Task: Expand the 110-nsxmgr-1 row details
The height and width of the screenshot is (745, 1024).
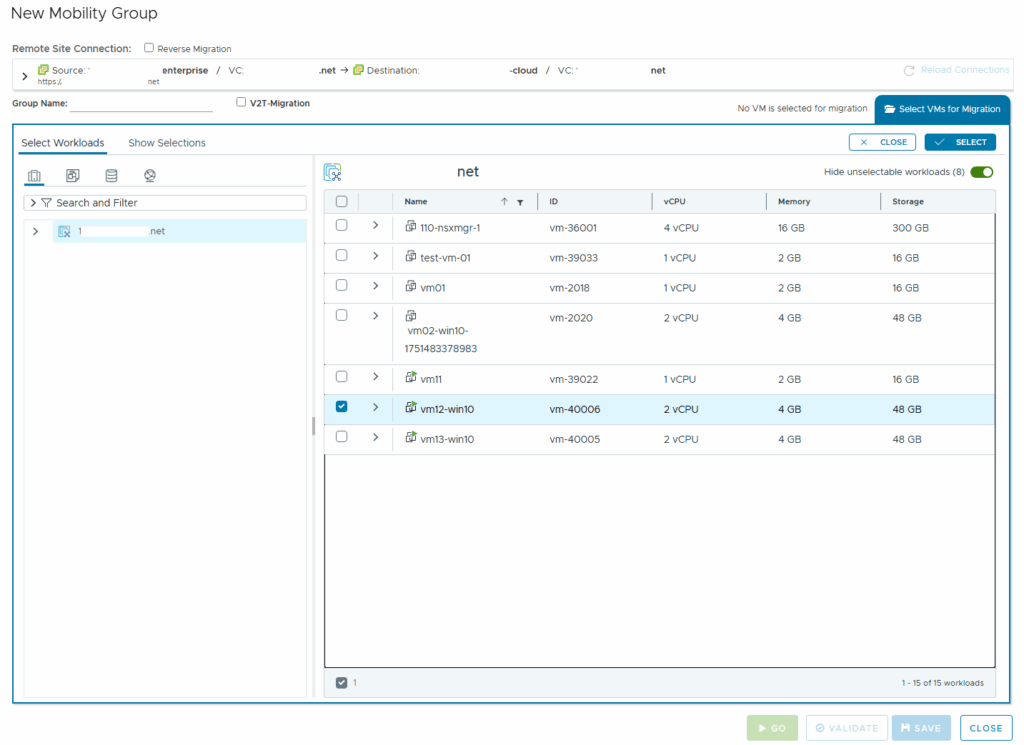Action: (x=375, y=226)
